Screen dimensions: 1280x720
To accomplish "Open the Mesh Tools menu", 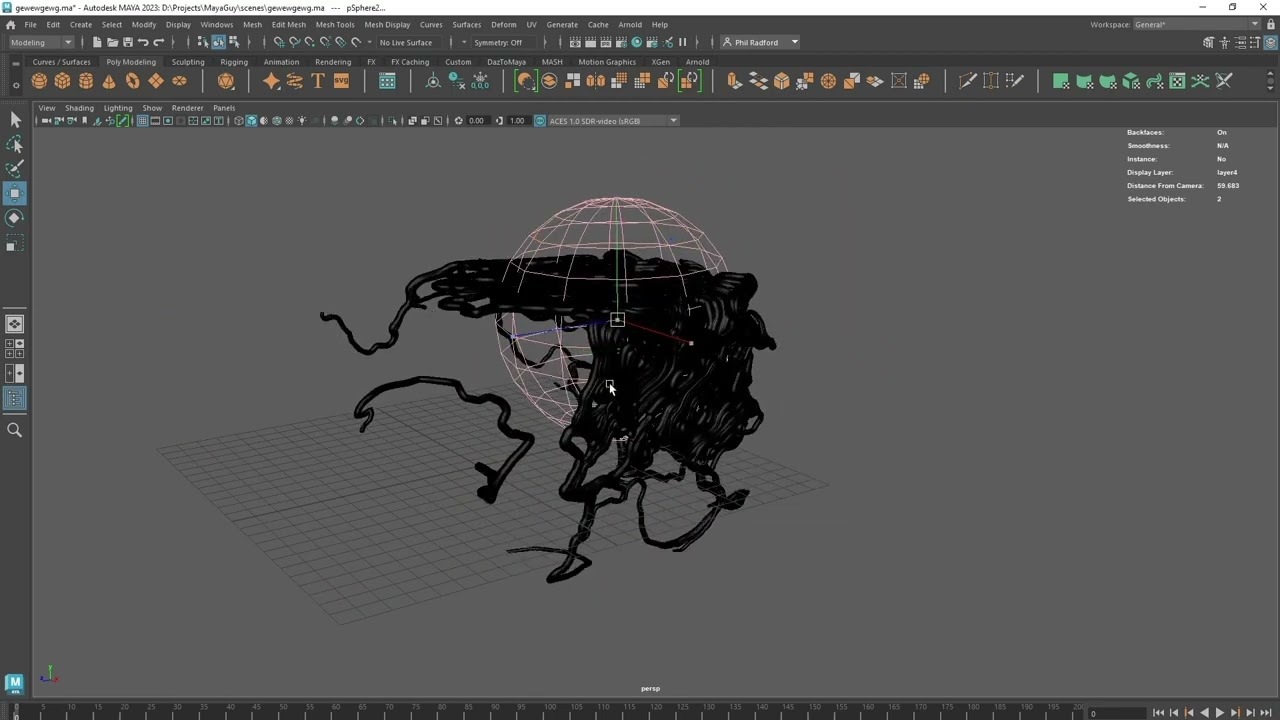I will point(334,24).
